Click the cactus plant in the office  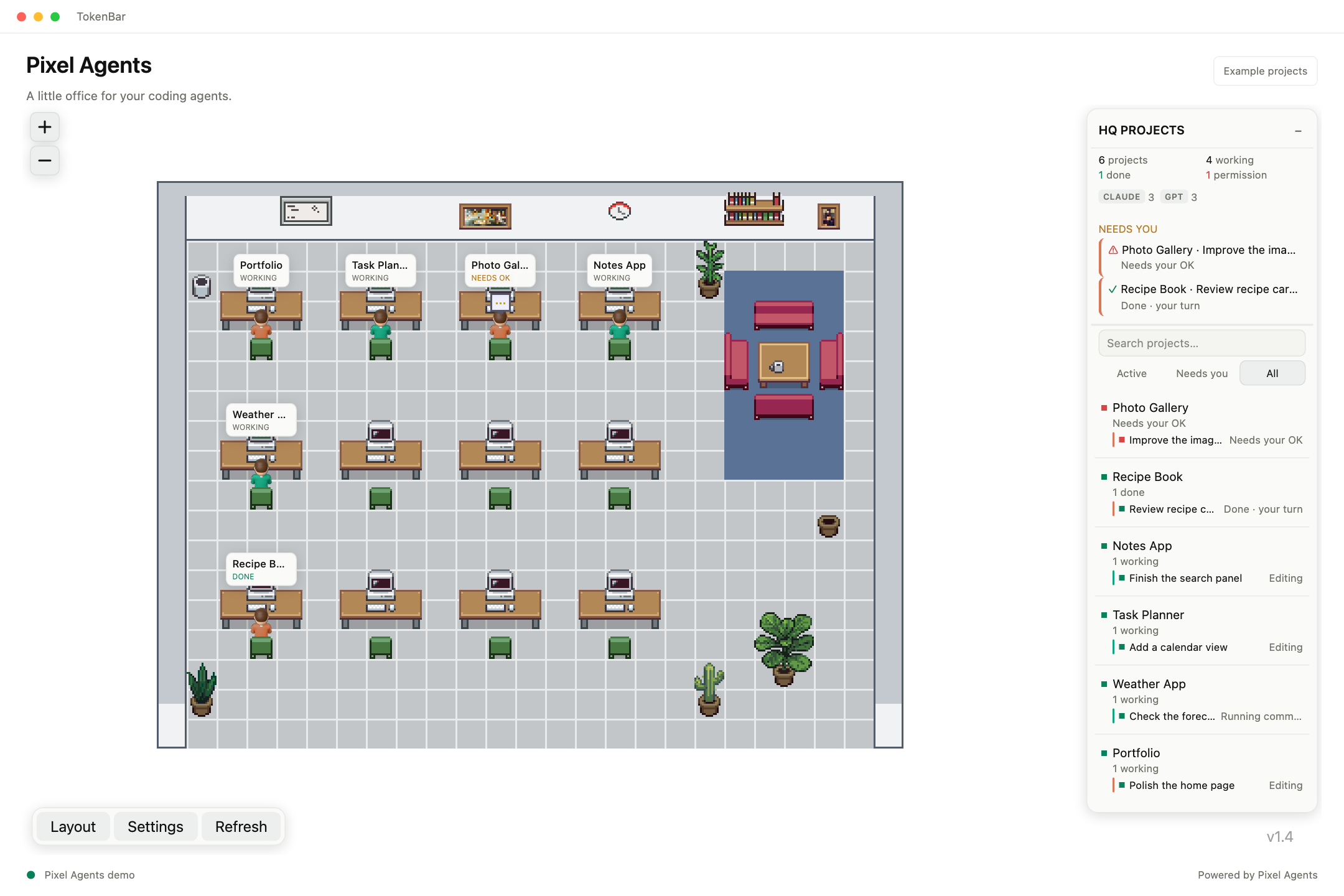click(709, 689)
